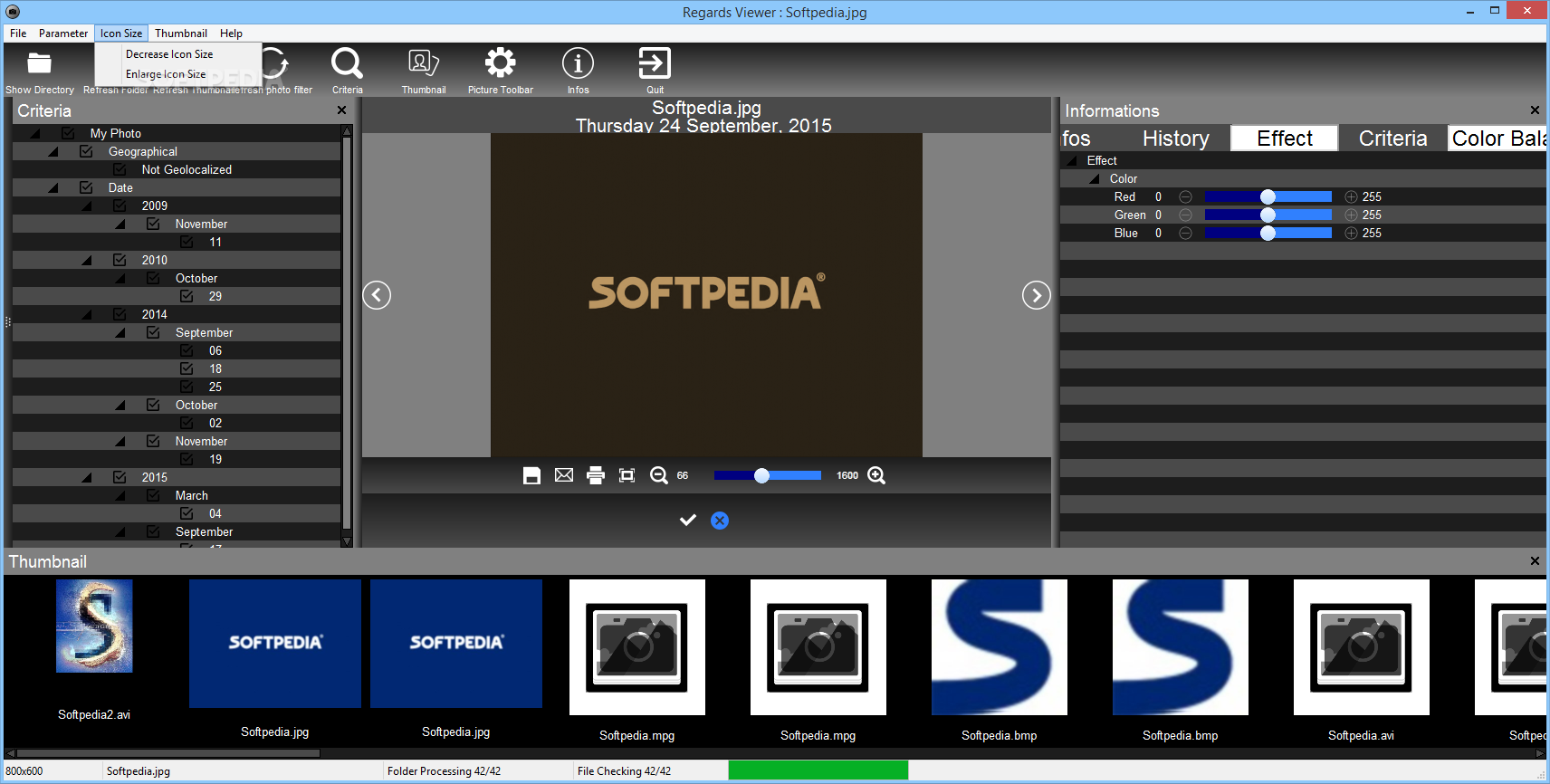
Task: Click the fit-to-screen icon
Action: [627, 475]
